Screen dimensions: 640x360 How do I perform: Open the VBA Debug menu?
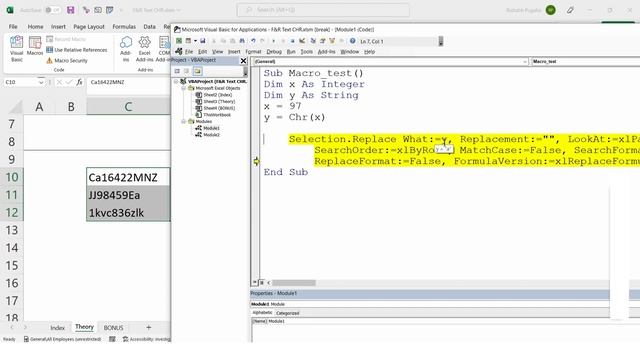pyautogui.click(x=274, y=52)
